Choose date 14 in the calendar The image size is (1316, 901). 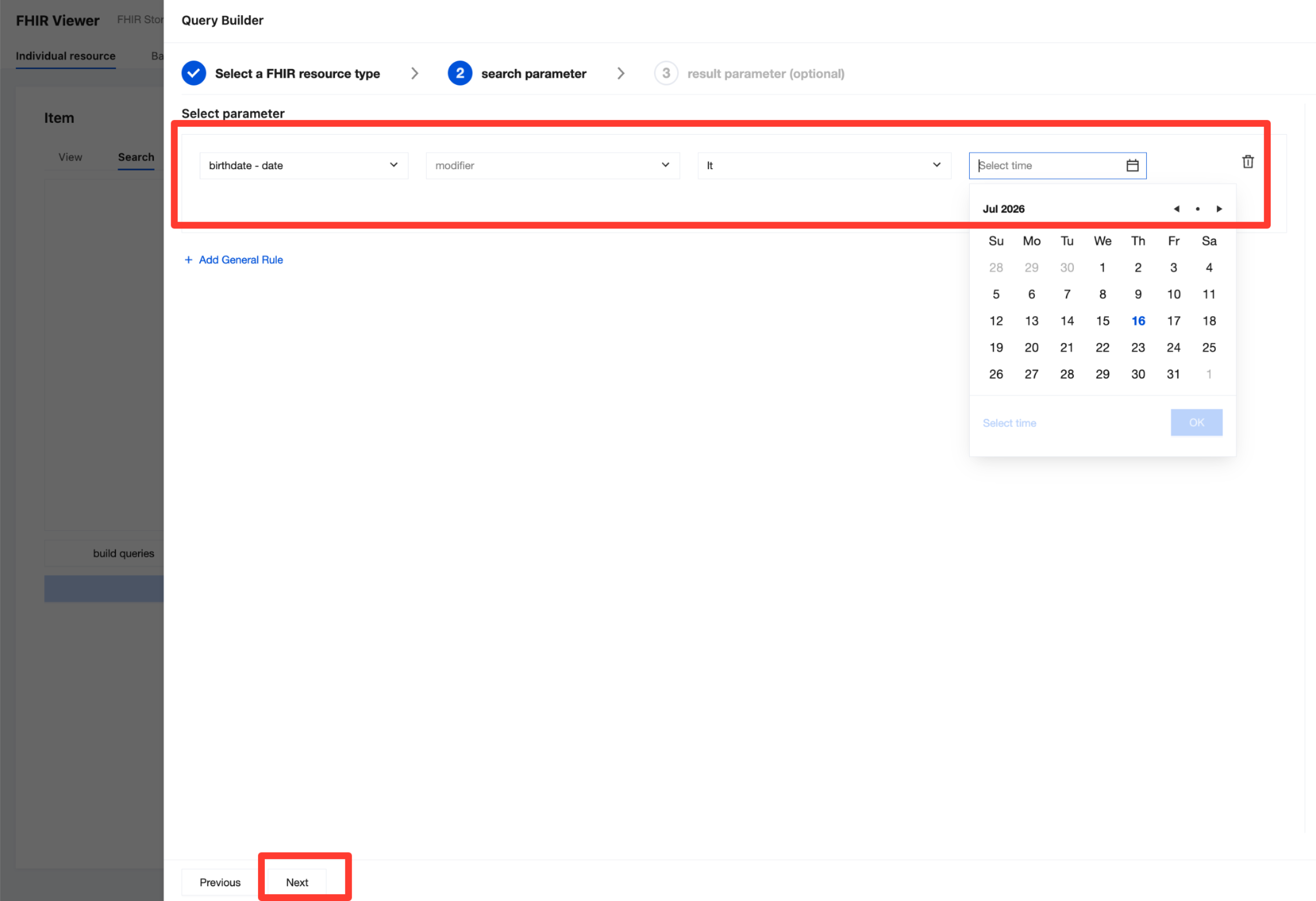pos(1067,321)
